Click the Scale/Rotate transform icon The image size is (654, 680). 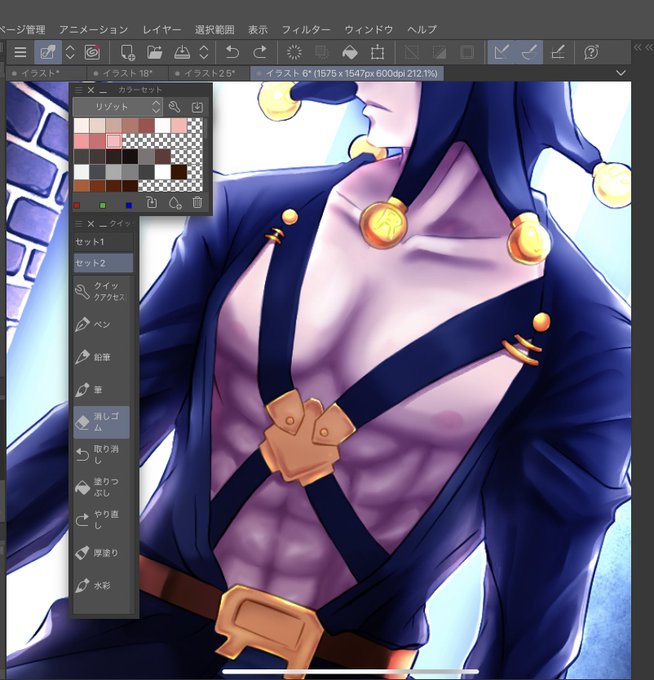pos(377,52)
